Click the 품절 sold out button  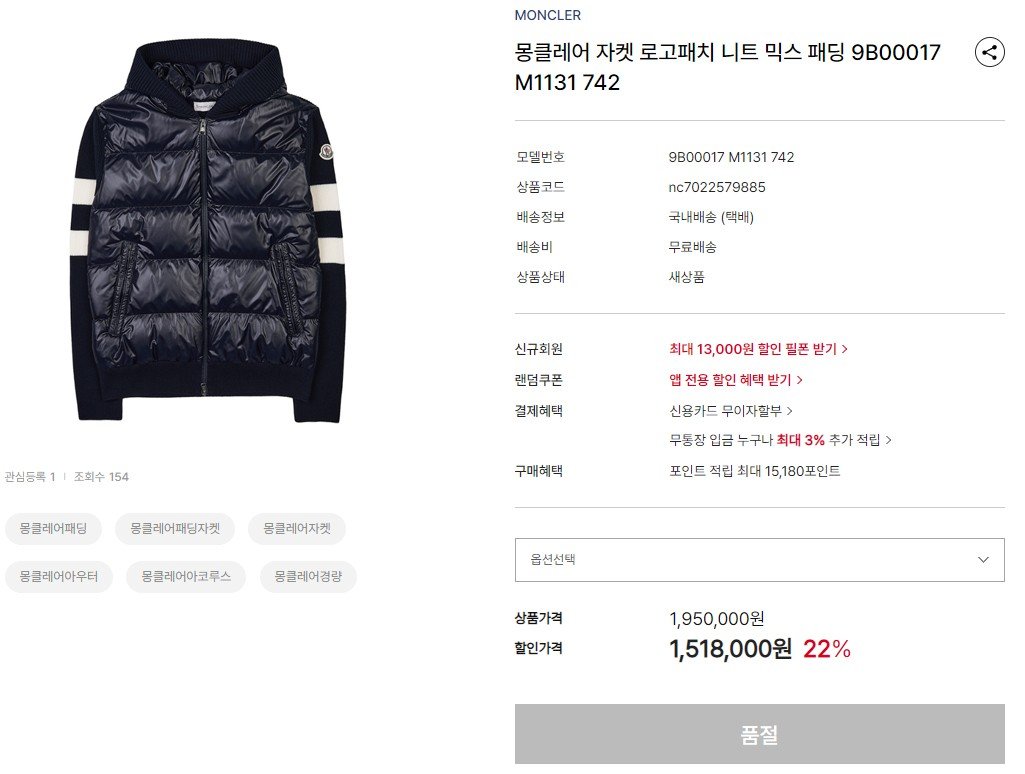(x=759, y=734)
